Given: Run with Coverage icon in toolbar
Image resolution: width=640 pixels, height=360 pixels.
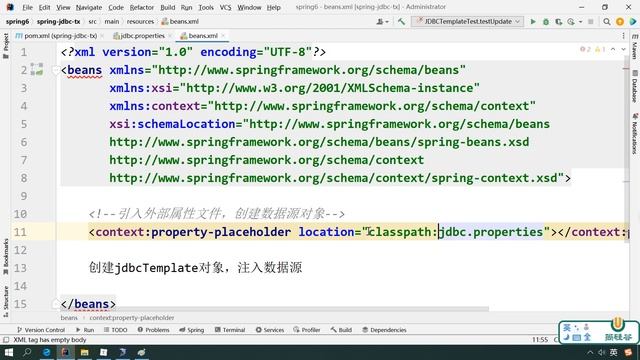Looking at the screenshot, I should coord(558,22).
